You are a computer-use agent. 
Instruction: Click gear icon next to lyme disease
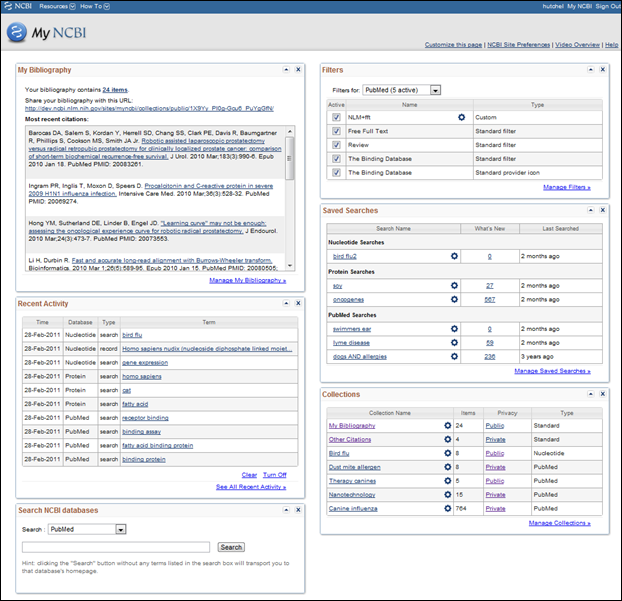click(x=454, y=342)
